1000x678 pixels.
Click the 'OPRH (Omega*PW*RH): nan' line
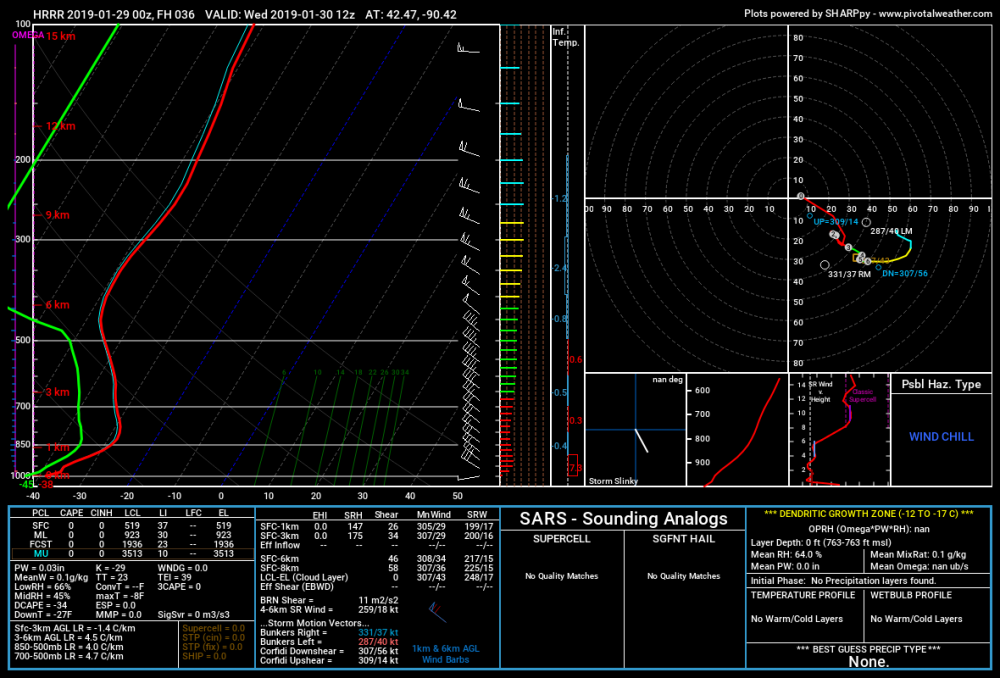point(869,529)
